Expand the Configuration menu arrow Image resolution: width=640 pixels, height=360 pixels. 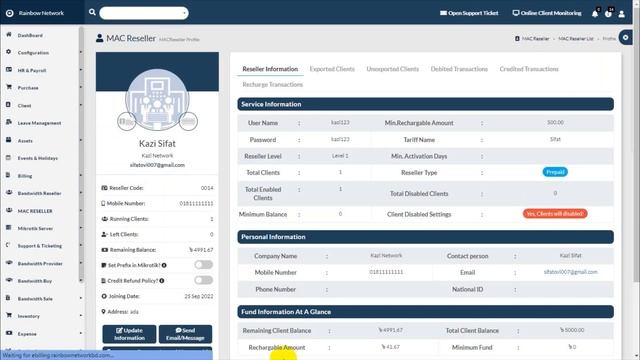80,52
